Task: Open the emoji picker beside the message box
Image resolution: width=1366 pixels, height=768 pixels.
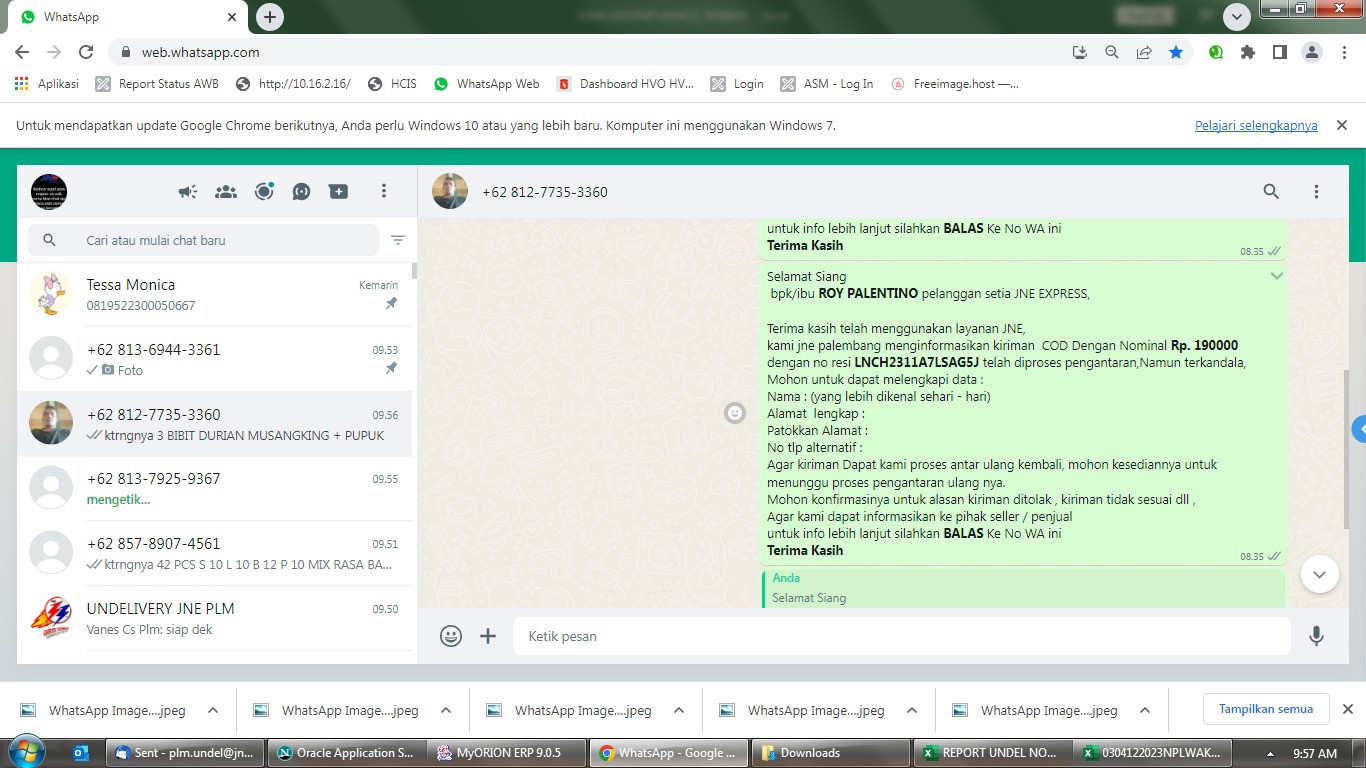Action: 451,636
